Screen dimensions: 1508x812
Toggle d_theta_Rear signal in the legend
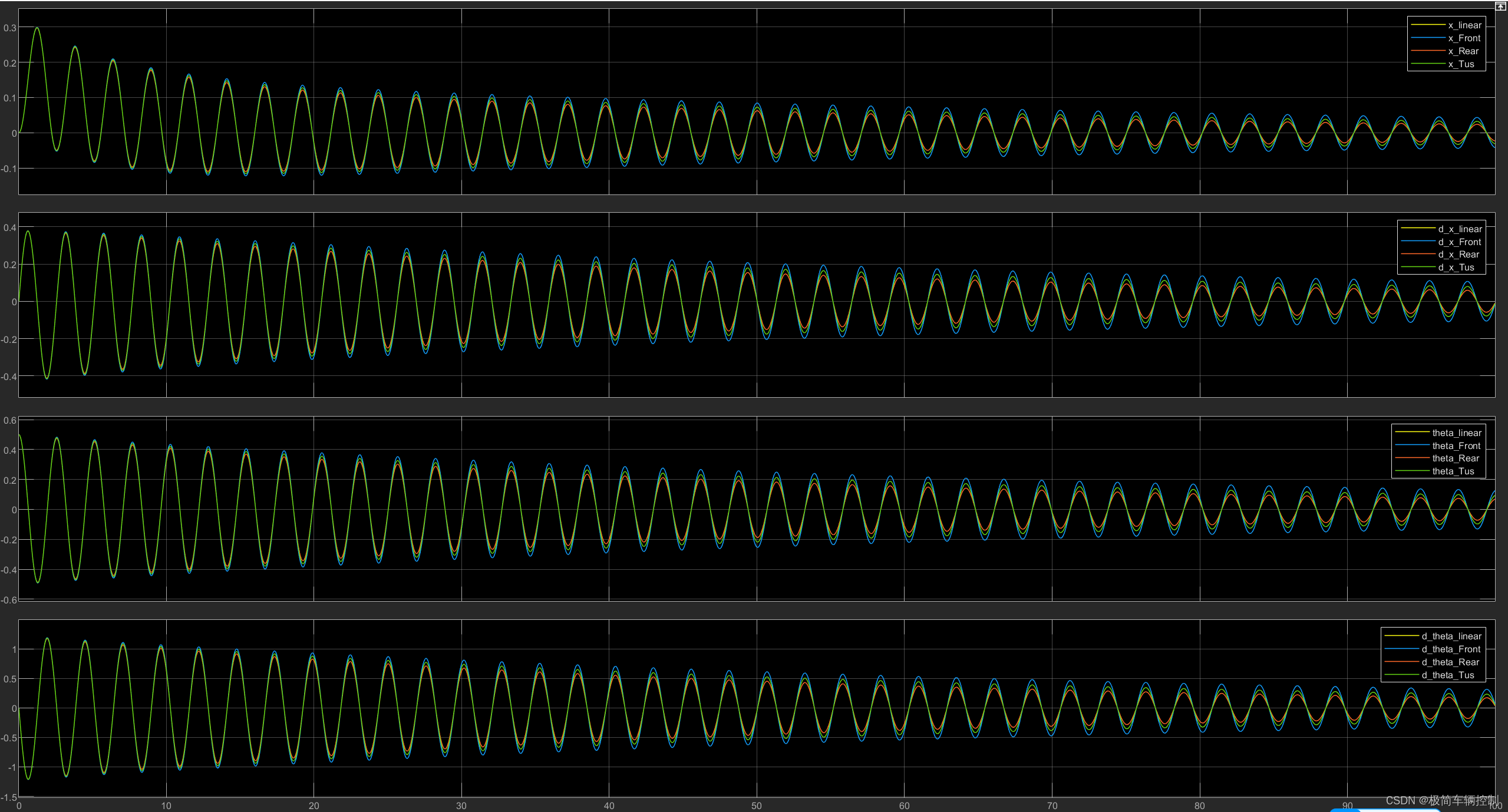pyautogui.click(x=1433, y=662)
